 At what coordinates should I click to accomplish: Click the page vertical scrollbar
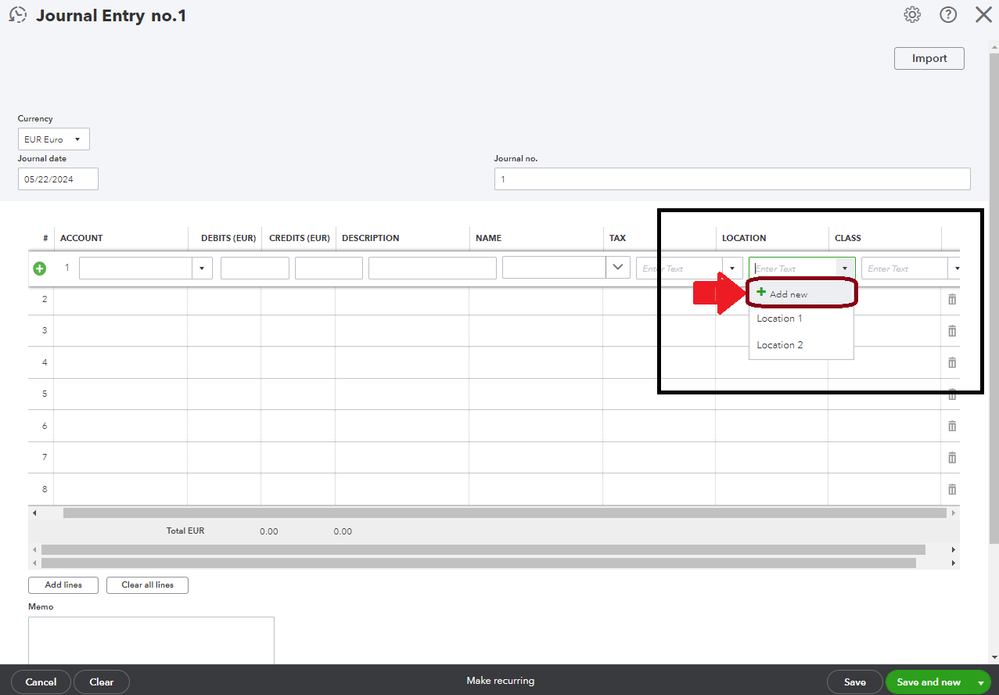995,299
